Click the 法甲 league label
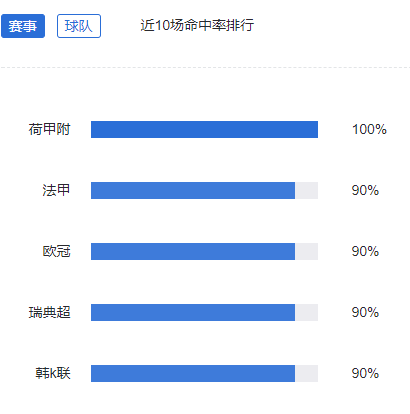The width and height of the screenshot is (410, 414). pos(56,190)
